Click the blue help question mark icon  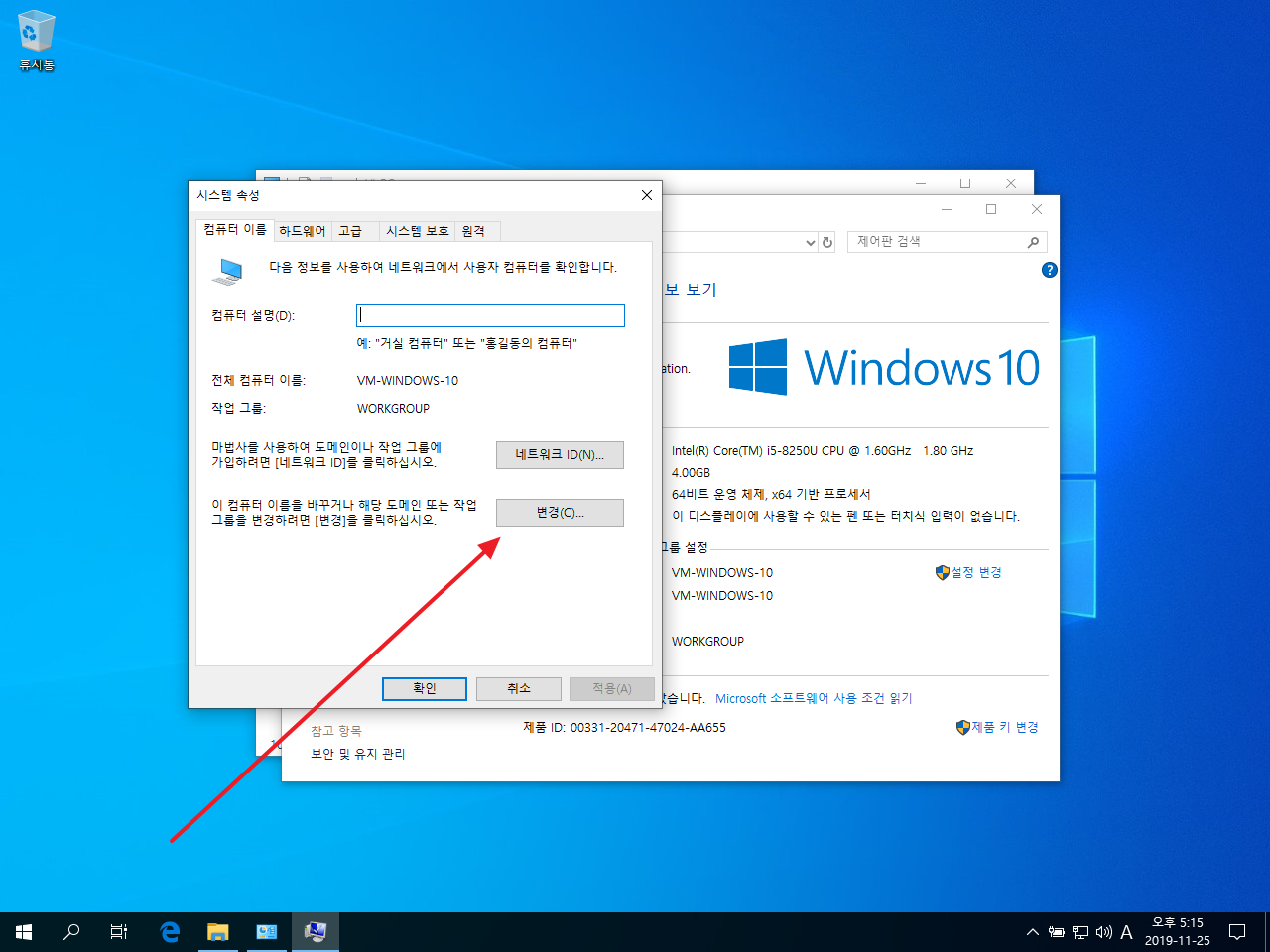point(1049,269)
